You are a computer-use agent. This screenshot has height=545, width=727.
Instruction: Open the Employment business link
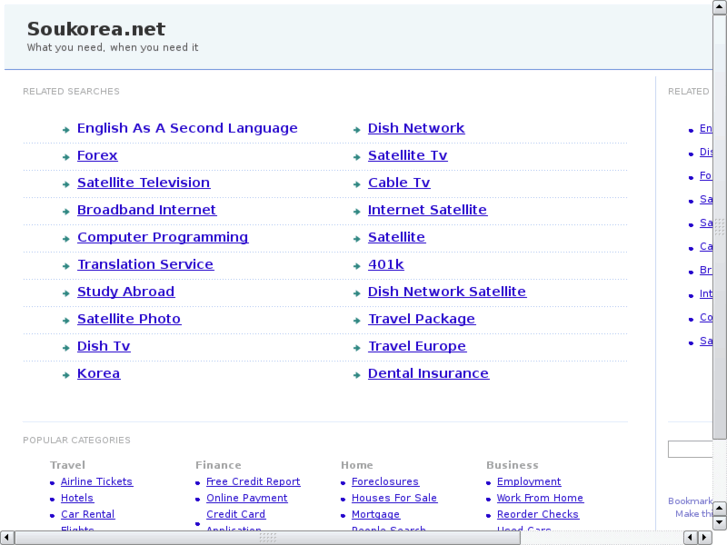pos(529,481)
